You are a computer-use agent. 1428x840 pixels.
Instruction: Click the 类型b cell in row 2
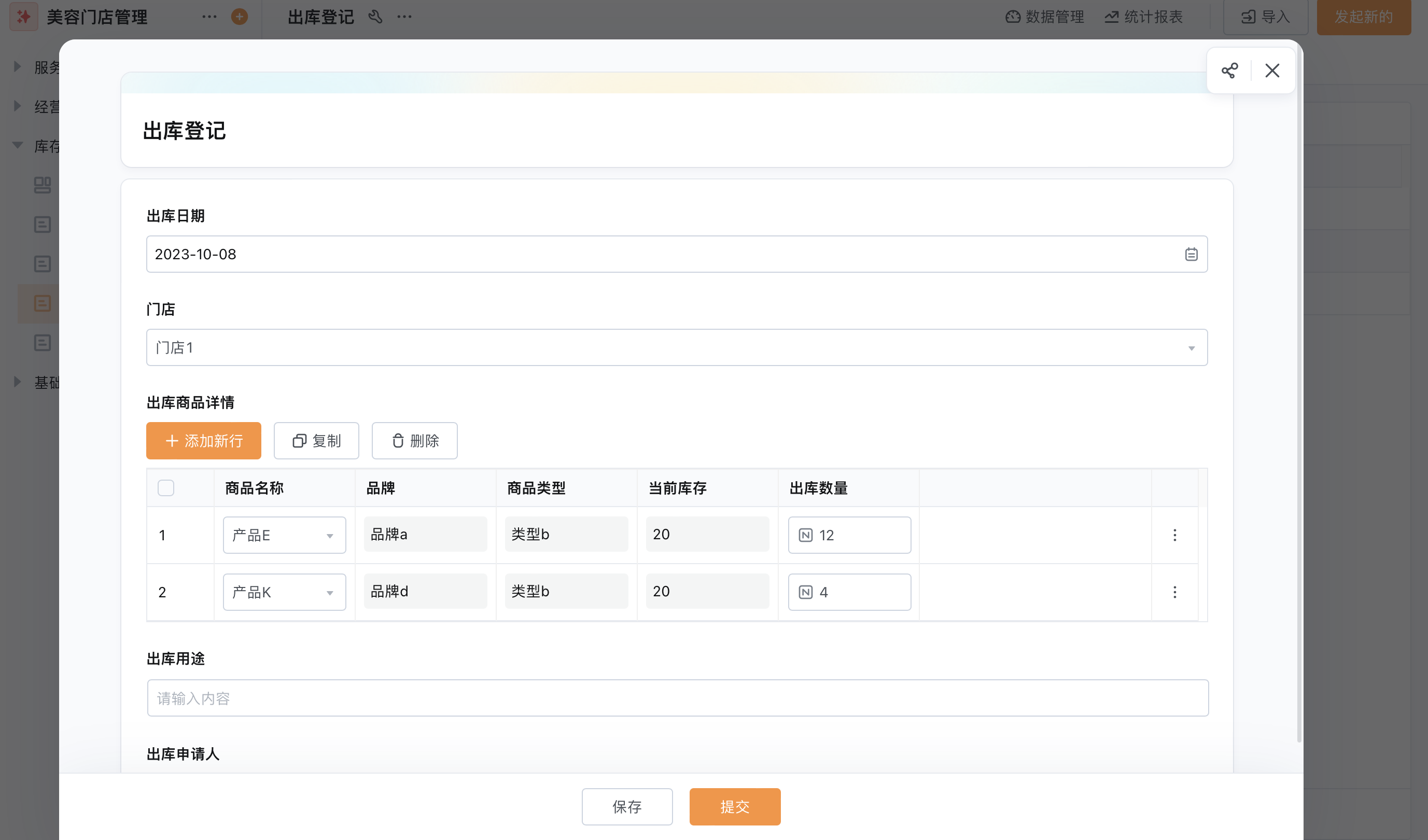(566, 591)
